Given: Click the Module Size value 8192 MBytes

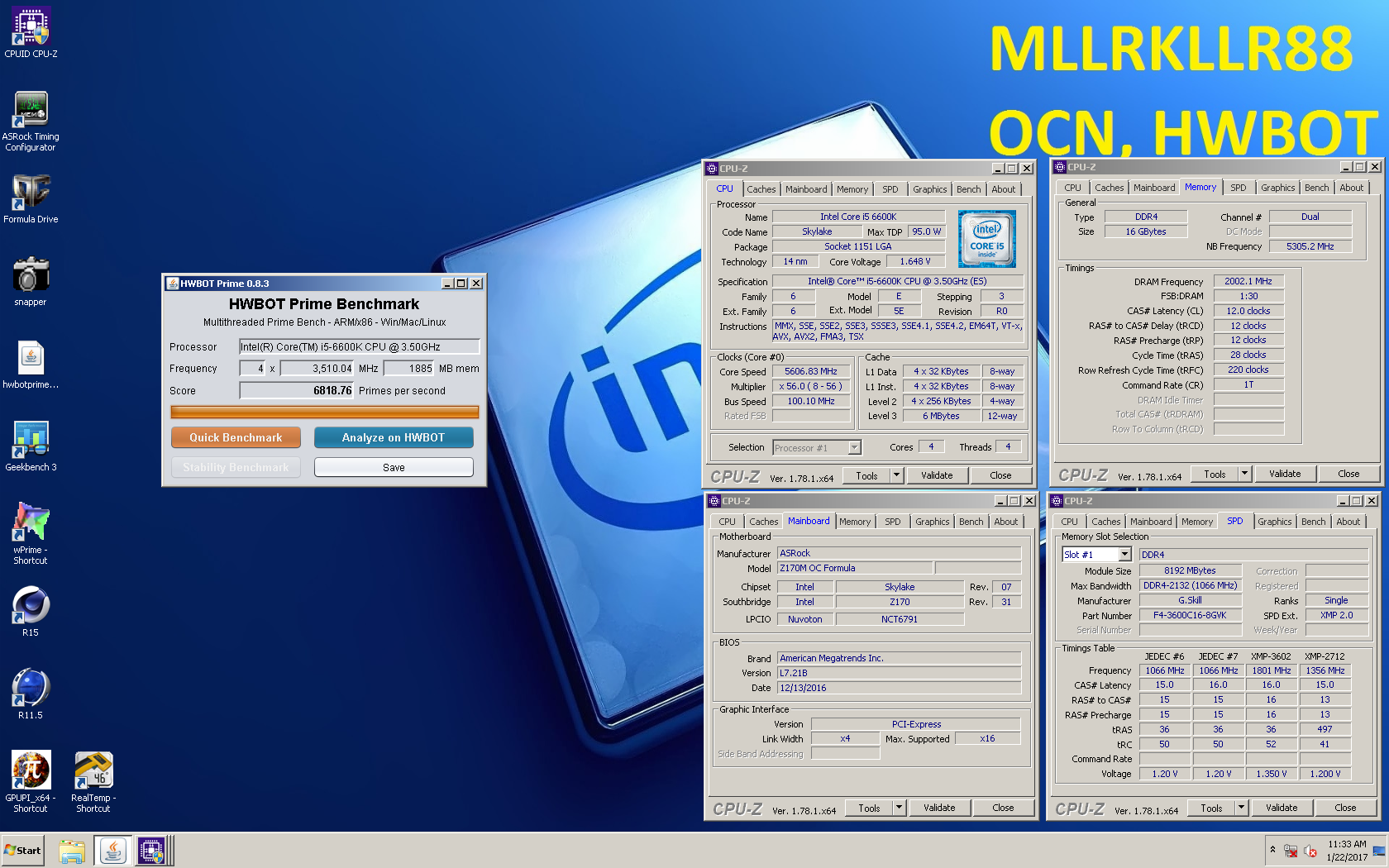Looking at the screenshot, I should (1190, 570).
